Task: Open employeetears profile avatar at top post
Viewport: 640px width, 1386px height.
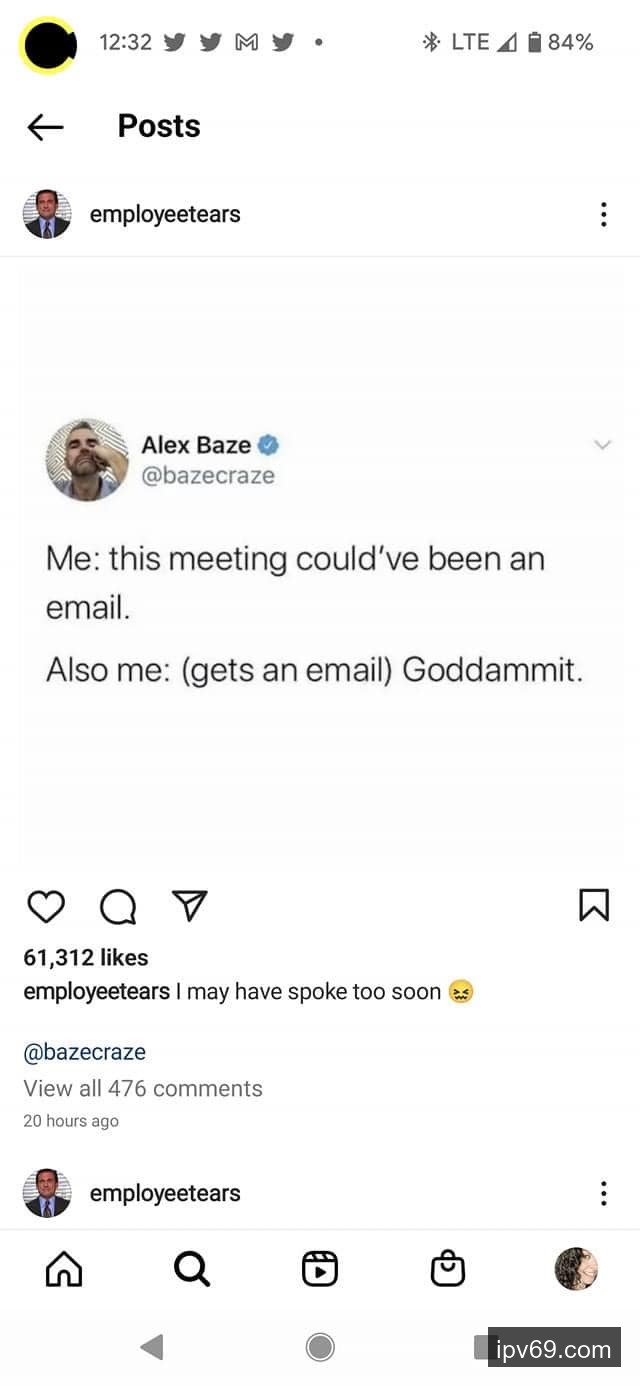Action: point(47,214)
